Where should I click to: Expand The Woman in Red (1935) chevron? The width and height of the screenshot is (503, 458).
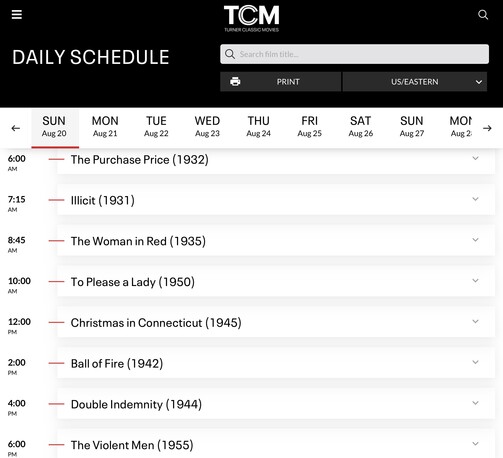click(476, 240)
